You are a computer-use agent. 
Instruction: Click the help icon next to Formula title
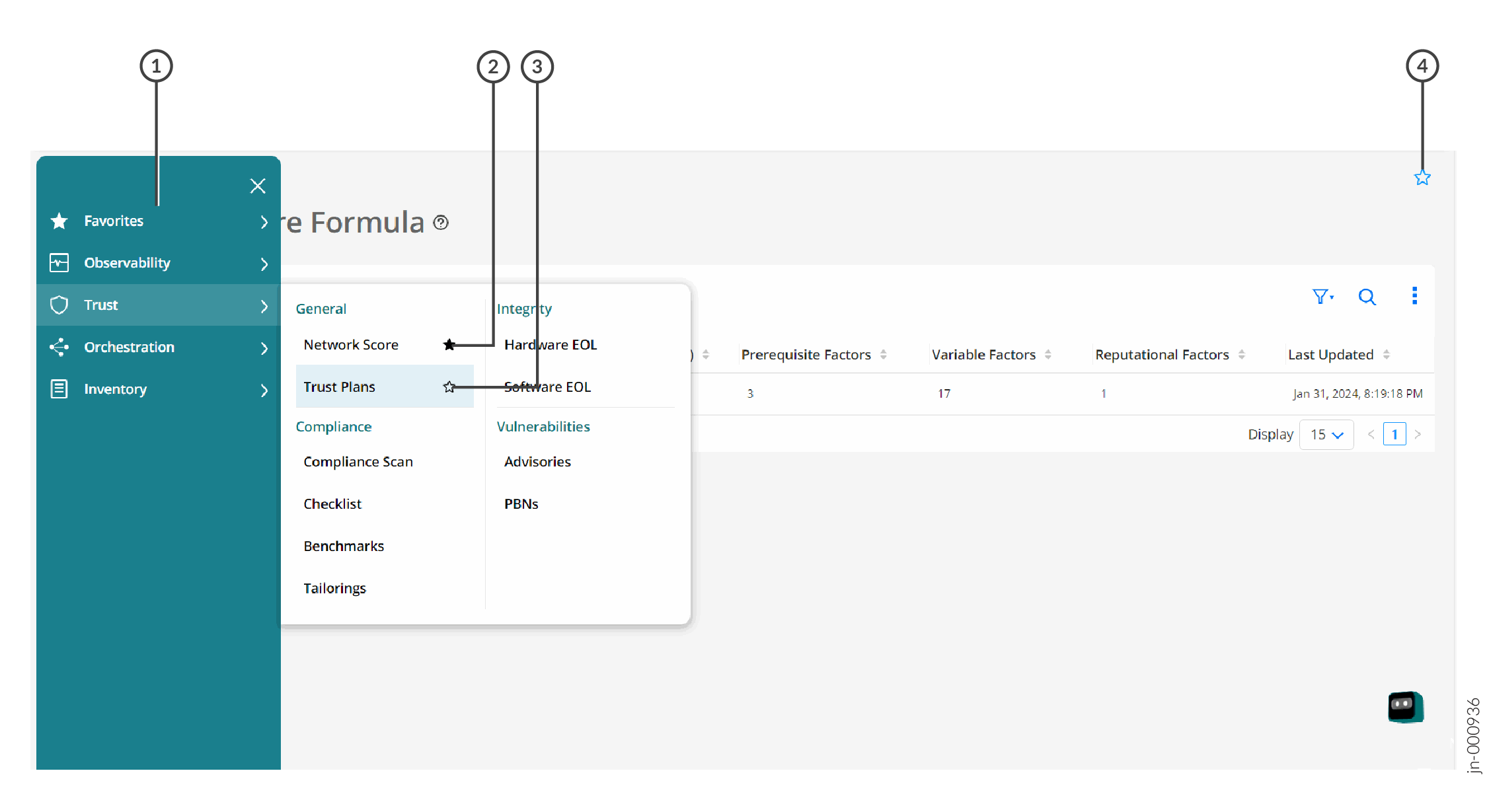[441, 223]
